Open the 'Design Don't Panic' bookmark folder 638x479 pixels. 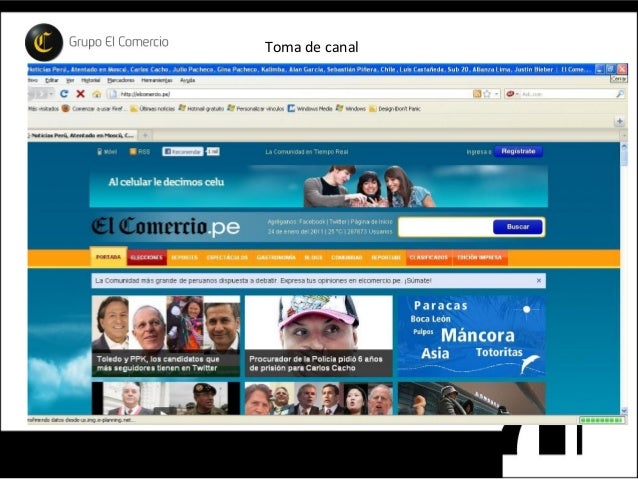(x=395, y=109)
